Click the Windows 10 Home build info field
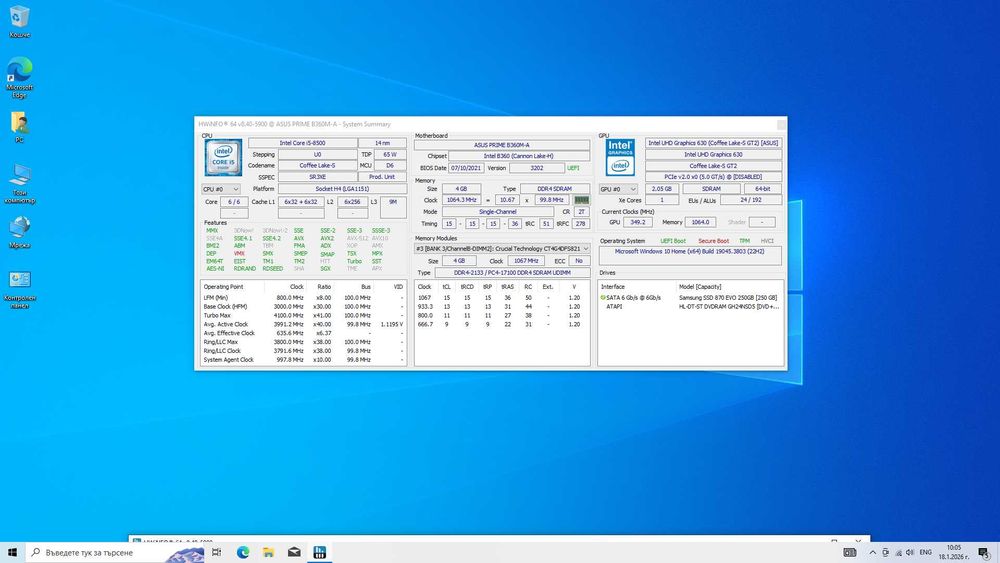Image resolution: width=1000 pixels, height=563 pixels. coord(690,255)
